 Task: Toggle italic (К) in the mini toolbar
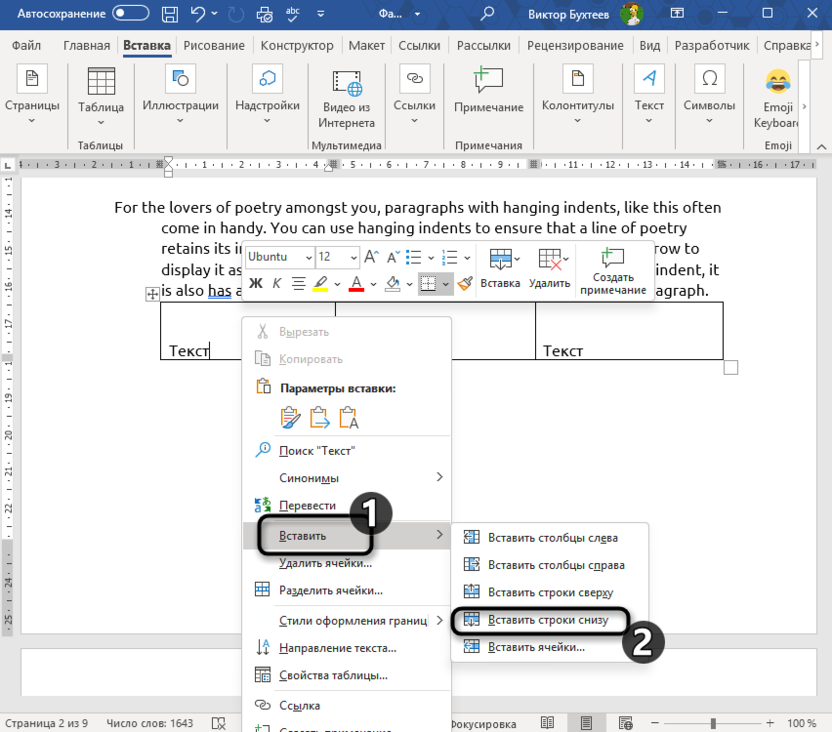(x=277, y=284)
